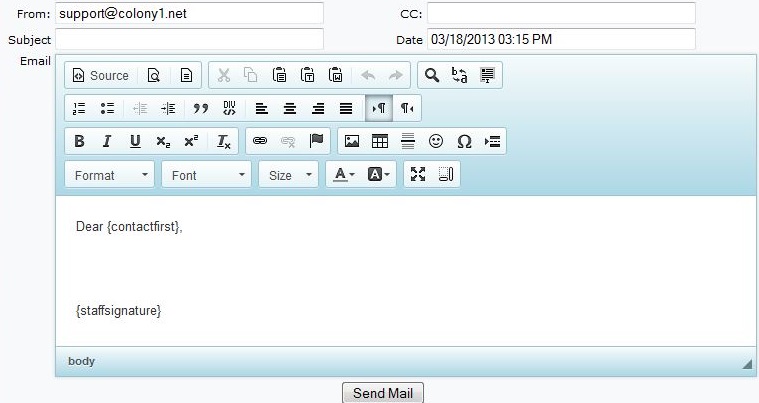Click into the Subject input field
The width and height of the screenshot is (759, 403).
(189, 39)
